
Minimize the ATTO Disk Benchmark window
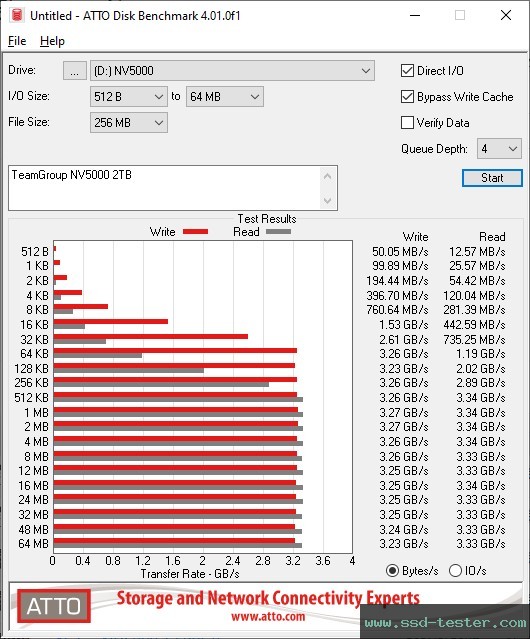(415, 15)
